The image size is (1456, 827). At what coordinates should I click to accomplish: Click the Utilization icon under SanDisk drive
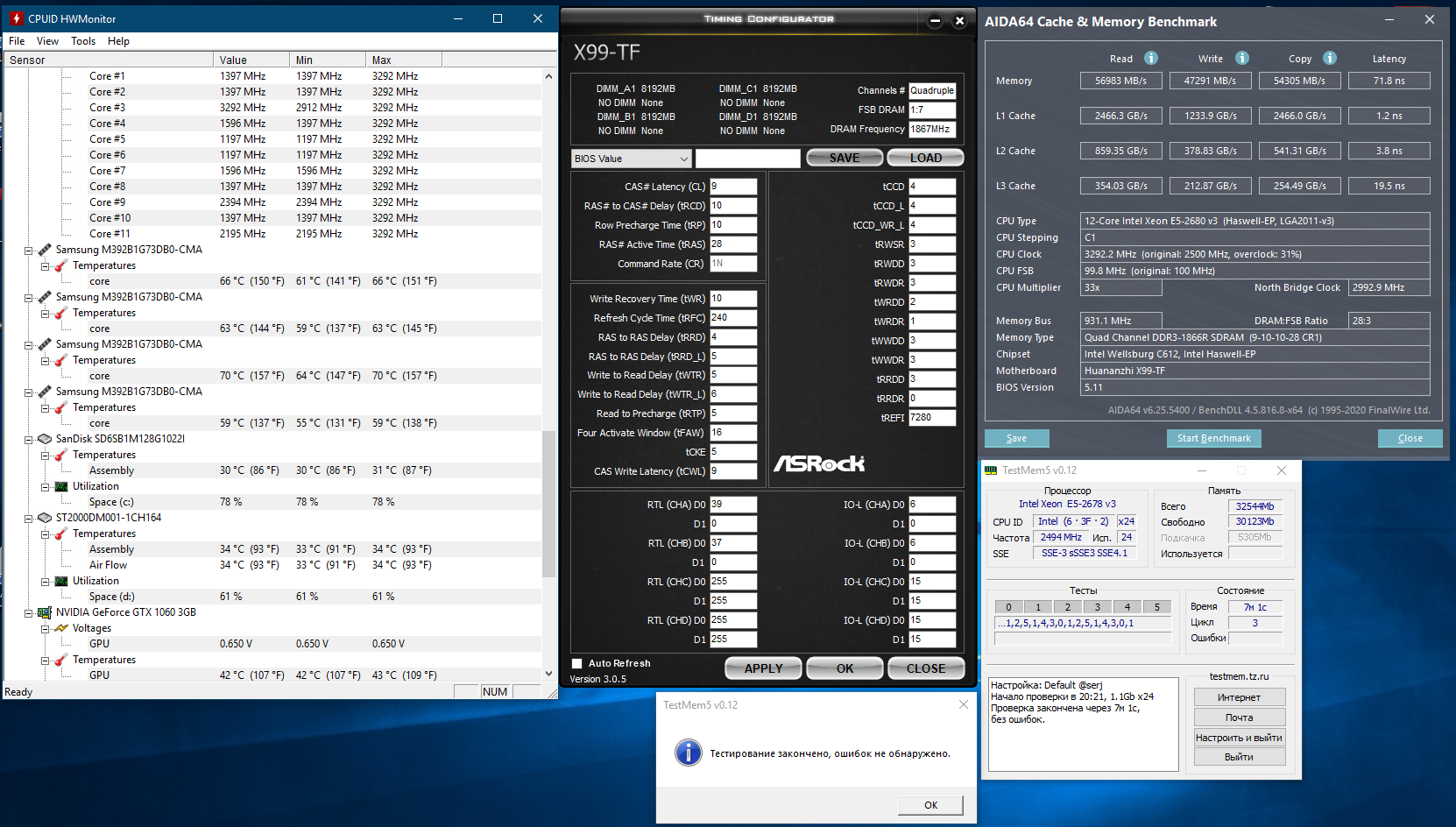tap(61, 486)
